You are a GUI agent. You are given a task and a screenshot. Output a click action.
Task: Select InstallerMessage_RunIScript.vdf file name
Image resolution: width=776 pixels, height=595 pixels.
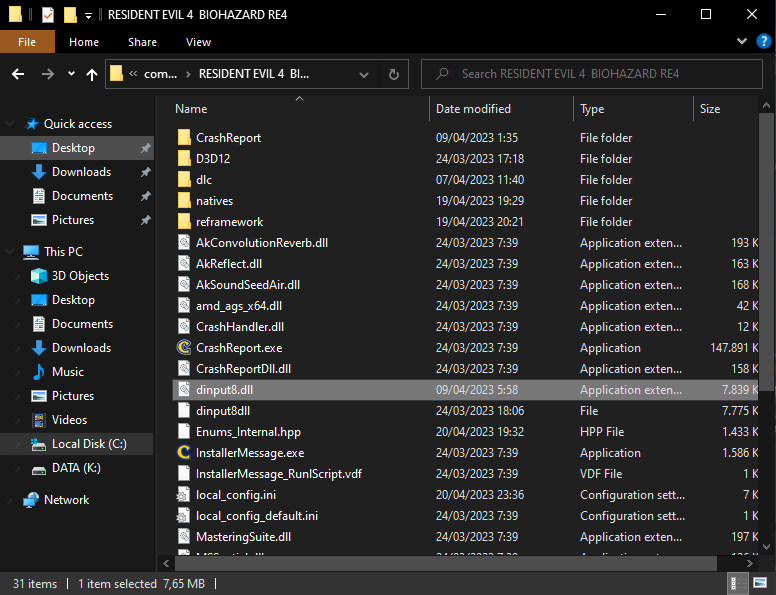[x=279, y=474]
